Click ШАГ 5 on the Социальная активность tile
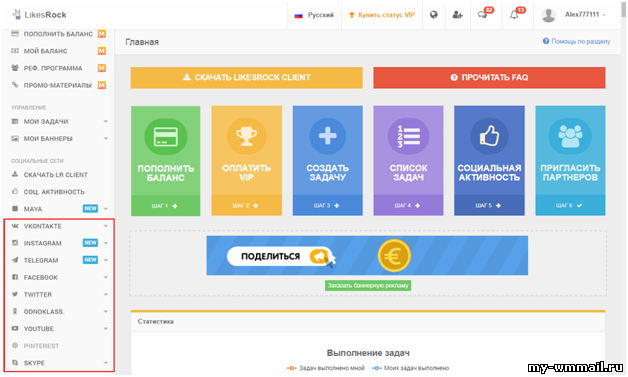Viewport: 628px width, 377px height. [489, 205]
